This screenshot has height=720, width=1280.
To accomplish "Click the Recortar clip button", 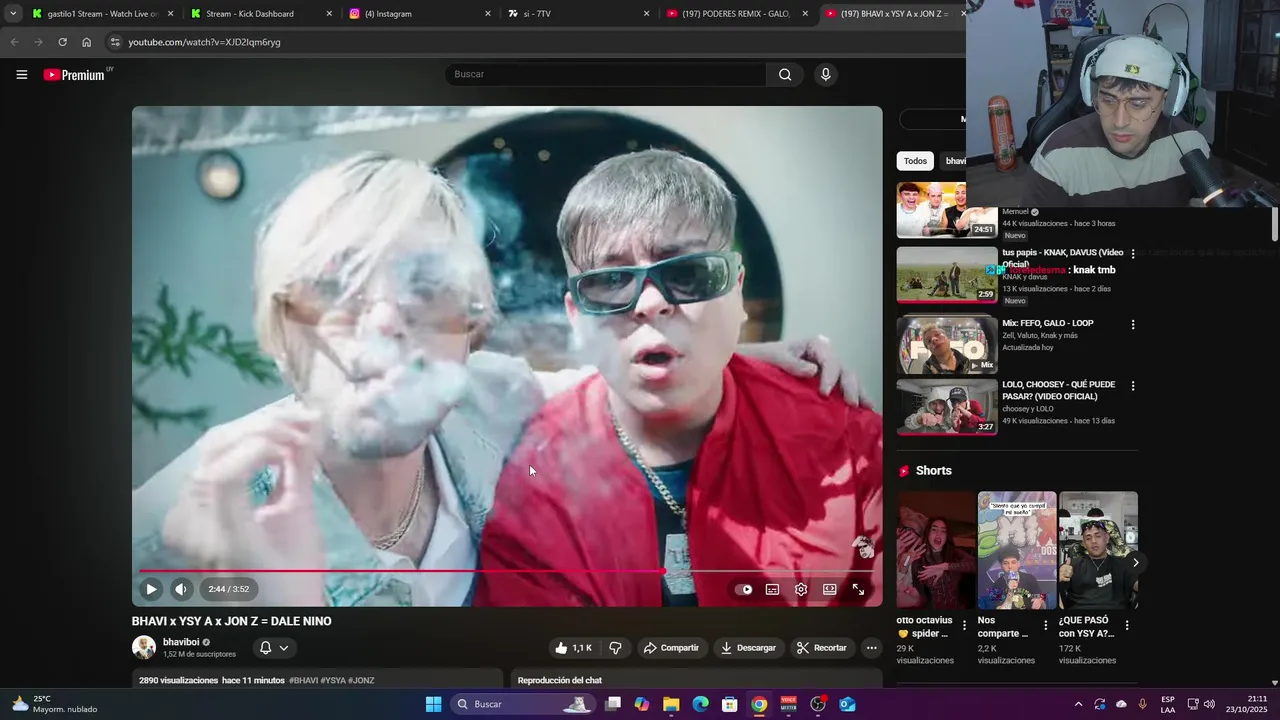I will pyautogui.click(x=822, y=648).
